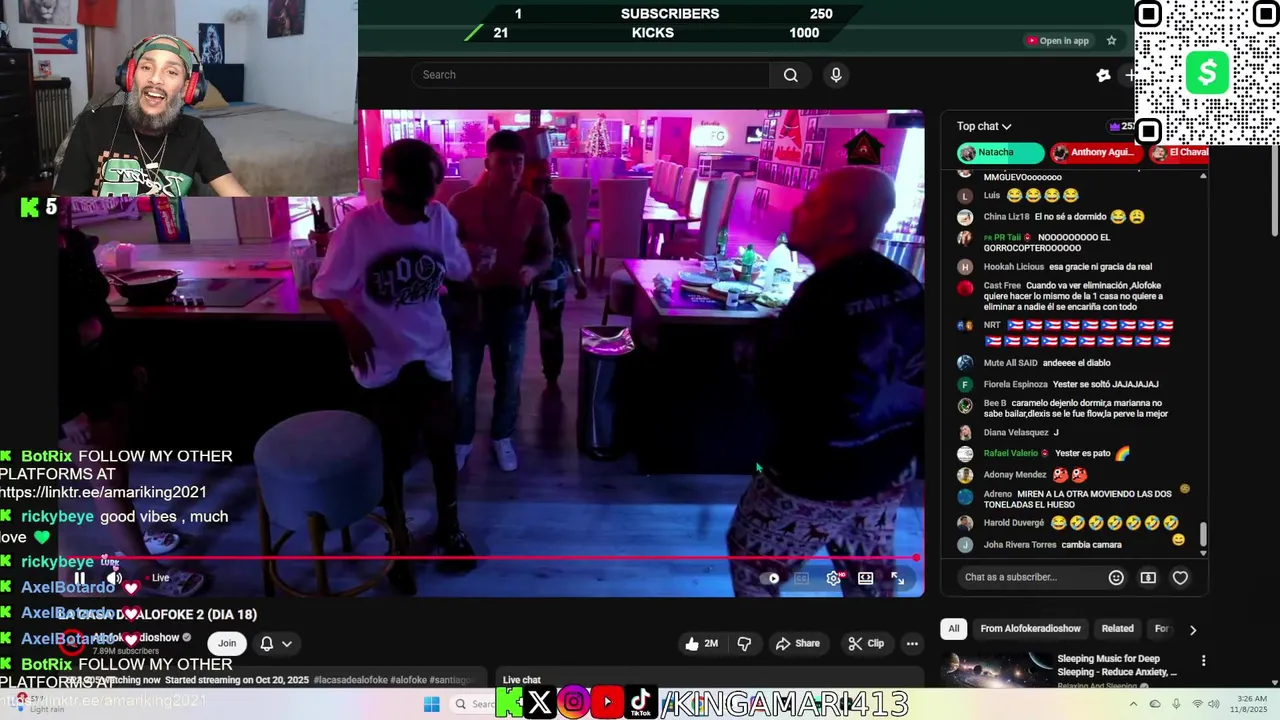Expand notification bell dropdown for channel
1280x720 pixels.
pos(276,644)
